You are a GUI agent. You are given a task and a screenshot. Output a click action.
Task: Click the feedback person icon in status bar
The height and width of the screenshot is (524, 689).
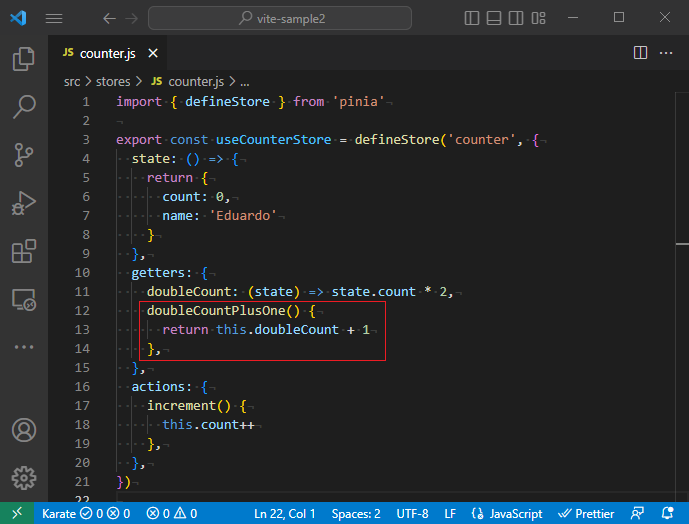click(637, 513)
